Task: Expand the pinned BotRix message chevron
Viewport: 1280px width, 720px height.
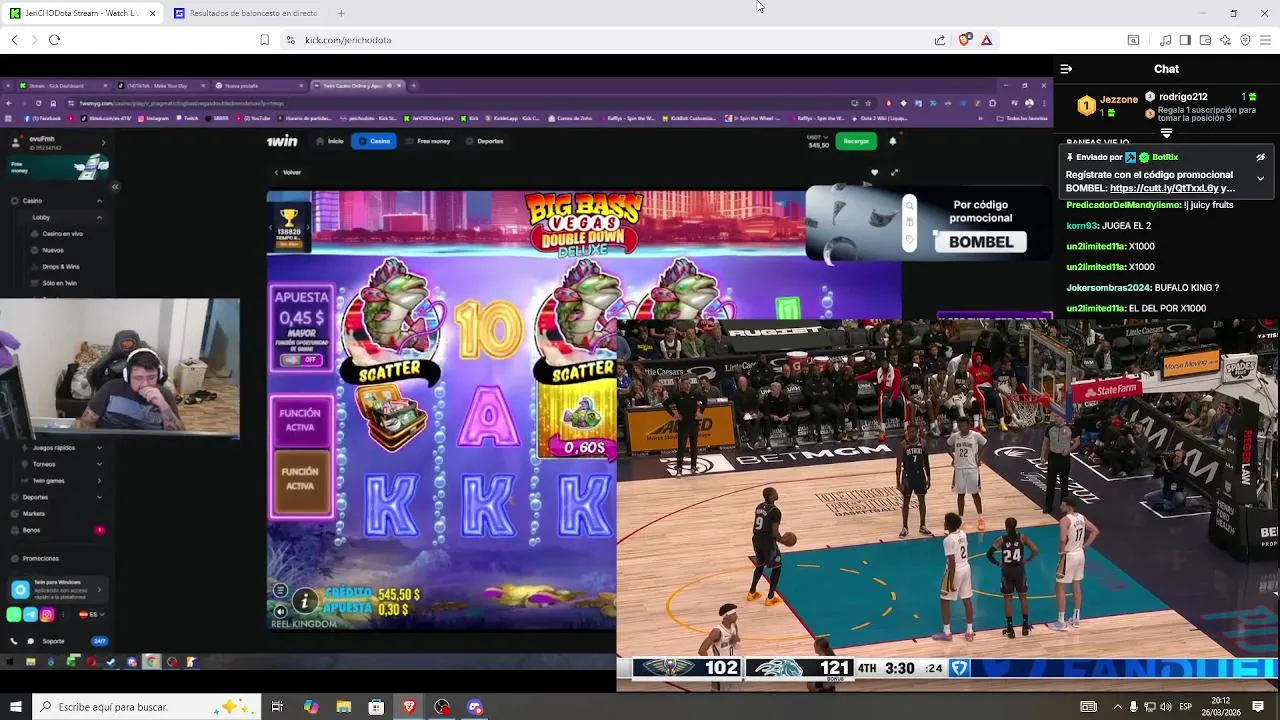Action: 1260,178
